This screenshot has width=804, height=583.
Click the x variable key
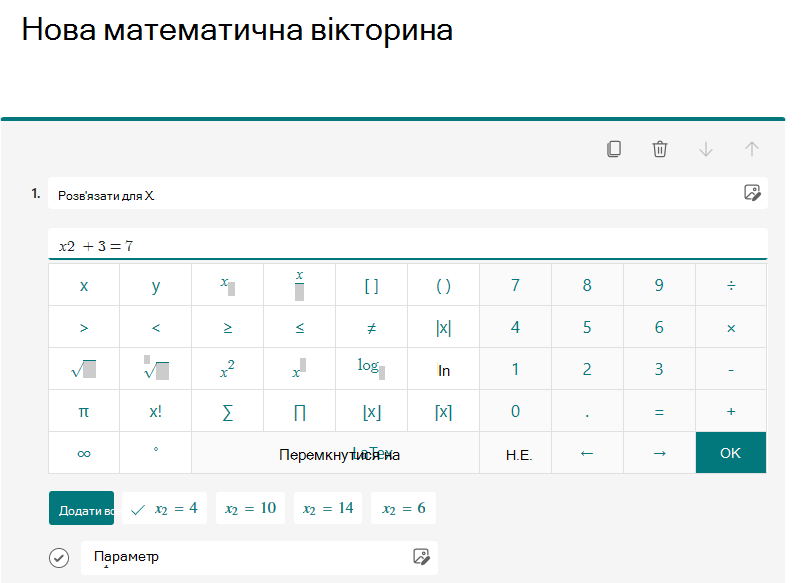[84, 285]
